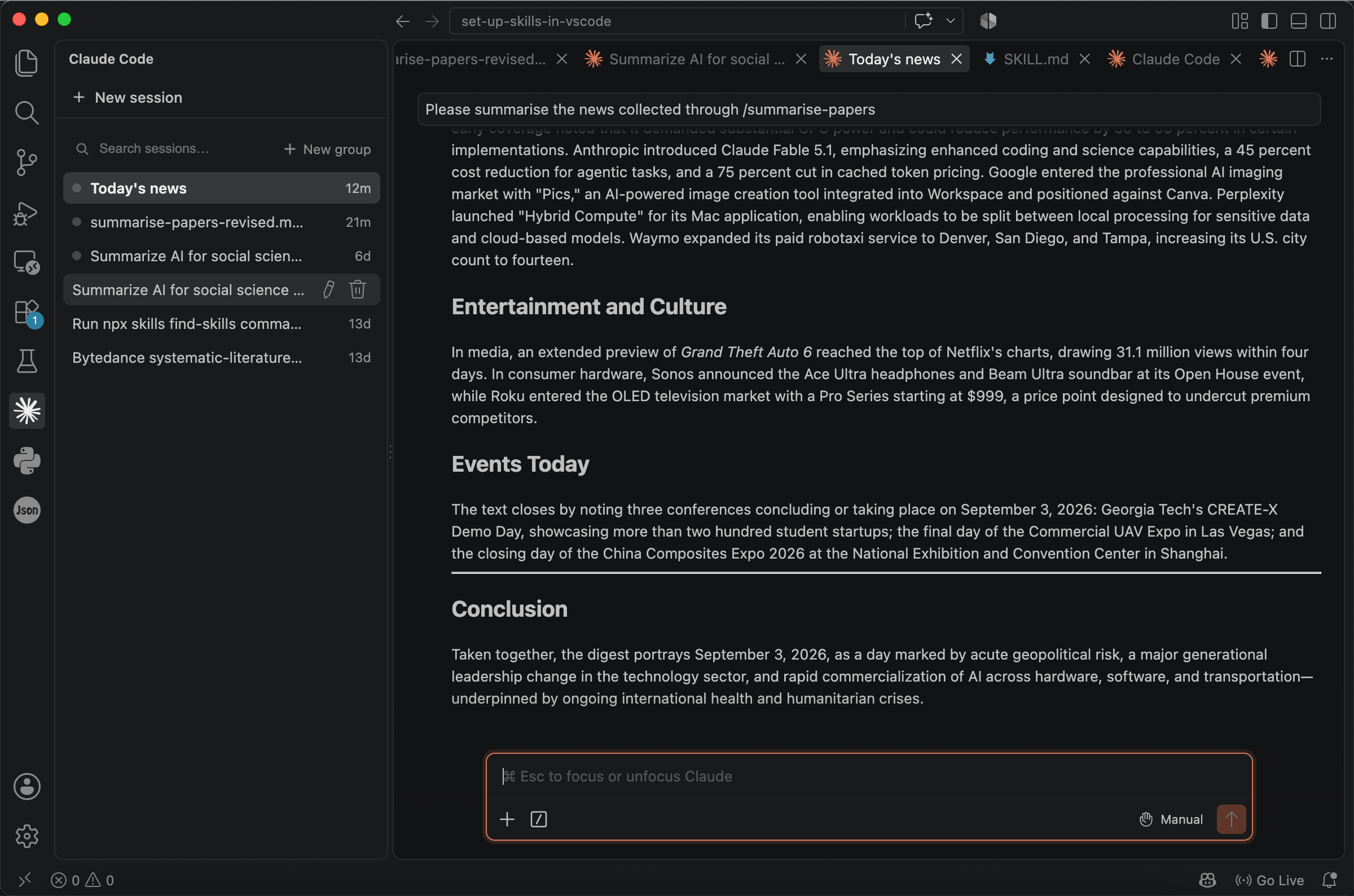The width and height of the screenshot is (1354, 896).
Task: Open the Explorer files icon
Action: [27, 63]
